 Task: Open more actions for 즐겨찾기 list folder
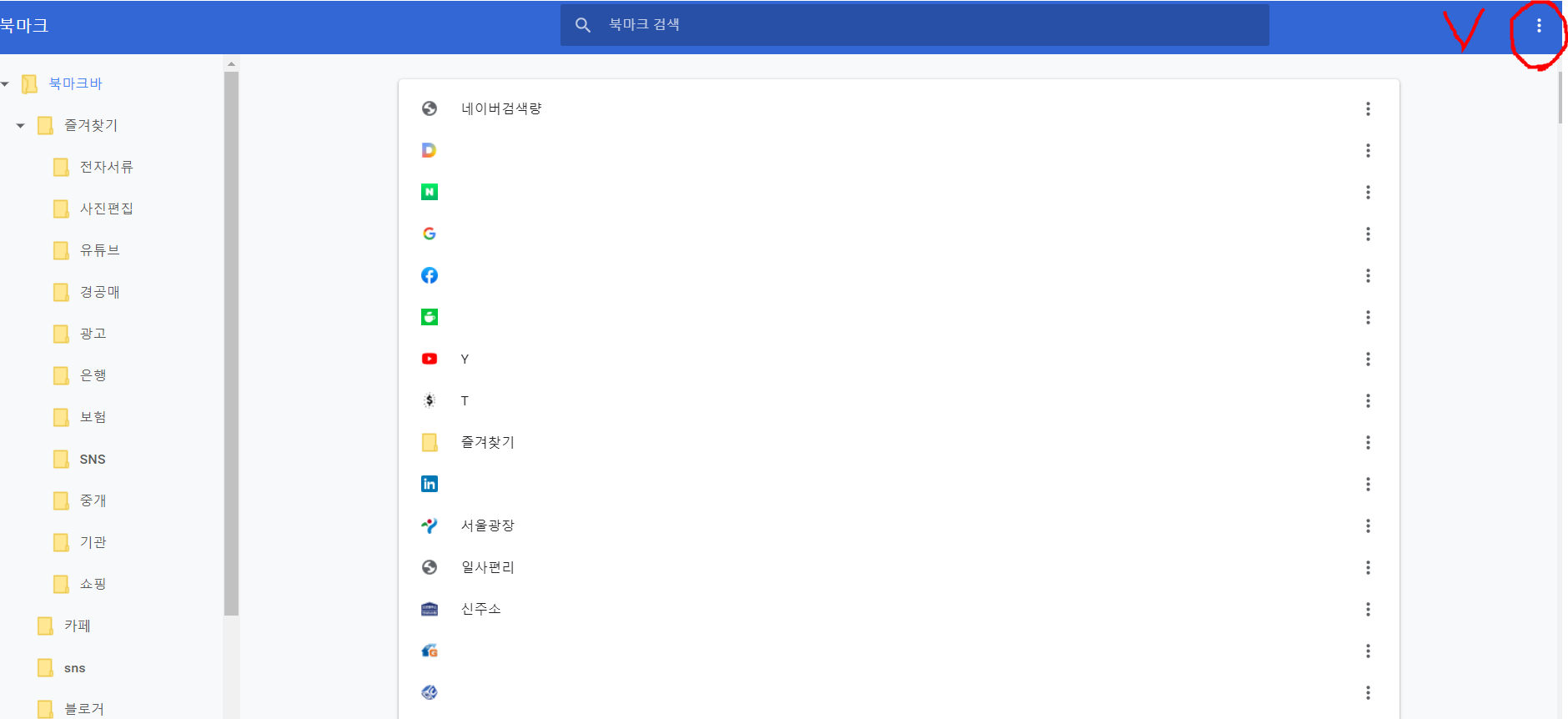(1368, 442)
